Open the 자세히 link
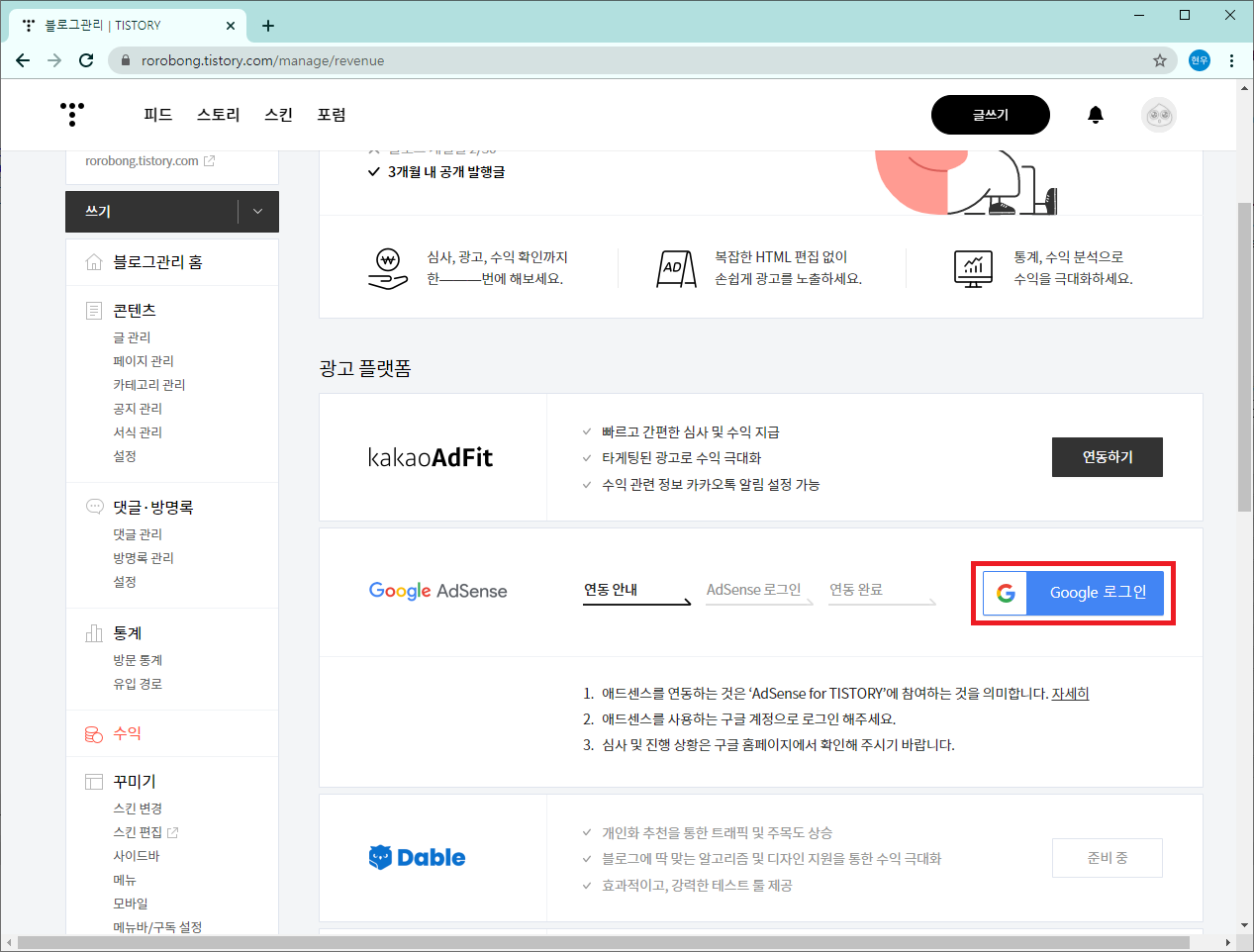 (x=1070, y=694)
